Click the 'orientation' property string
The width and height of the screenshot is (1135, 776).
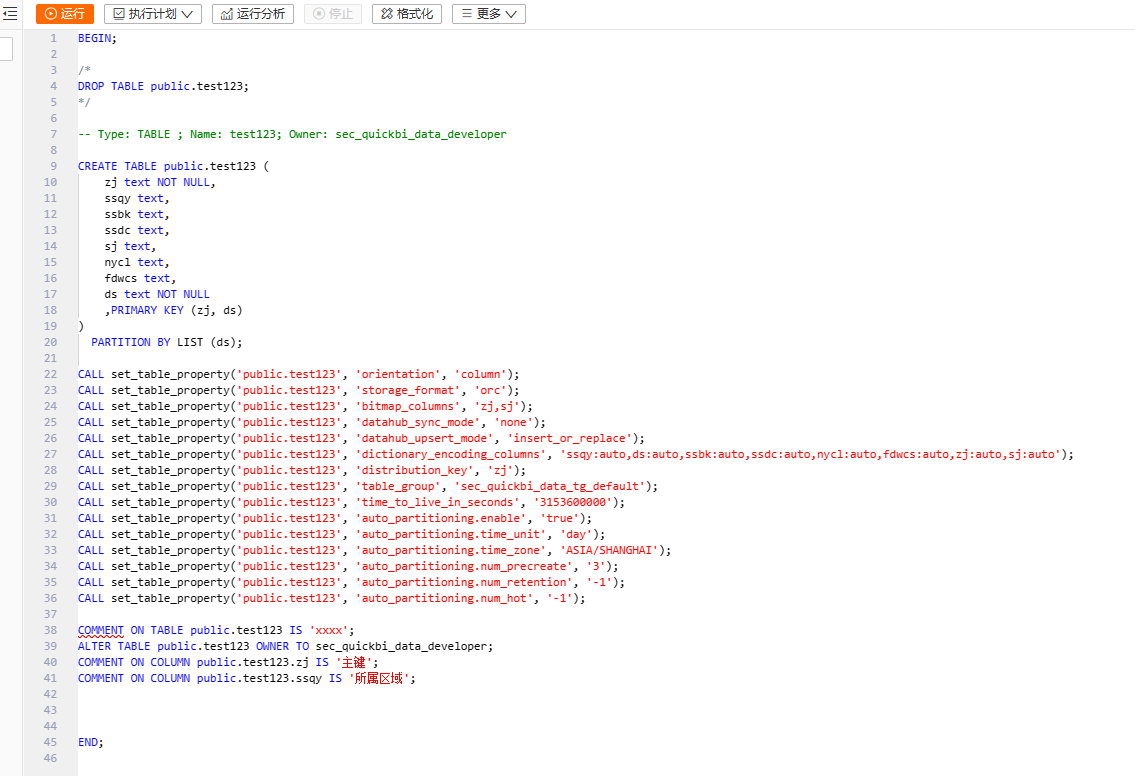click(398, 374)
